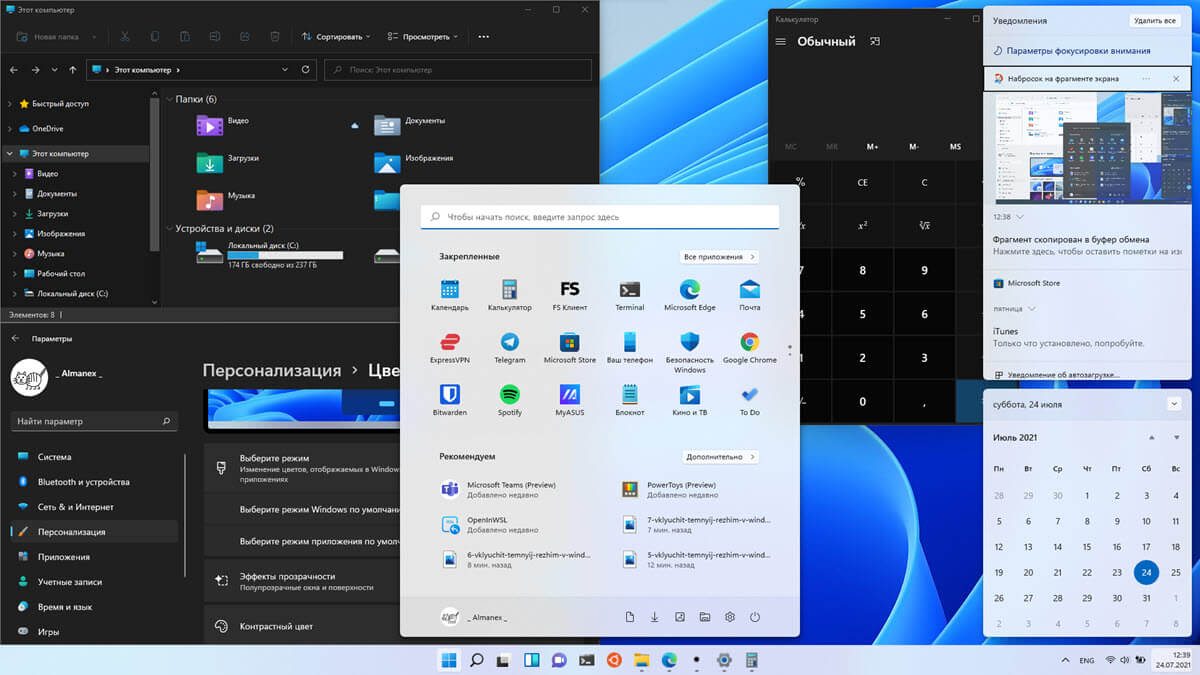Click Settings sidebar scrollbar
The image size is (1200, 675).
186,514
